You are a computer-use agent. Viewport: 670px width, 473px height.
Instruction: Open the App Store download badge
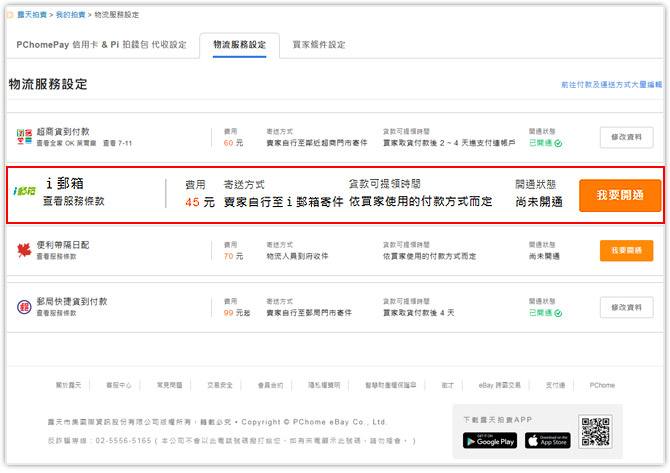[547, 440]
